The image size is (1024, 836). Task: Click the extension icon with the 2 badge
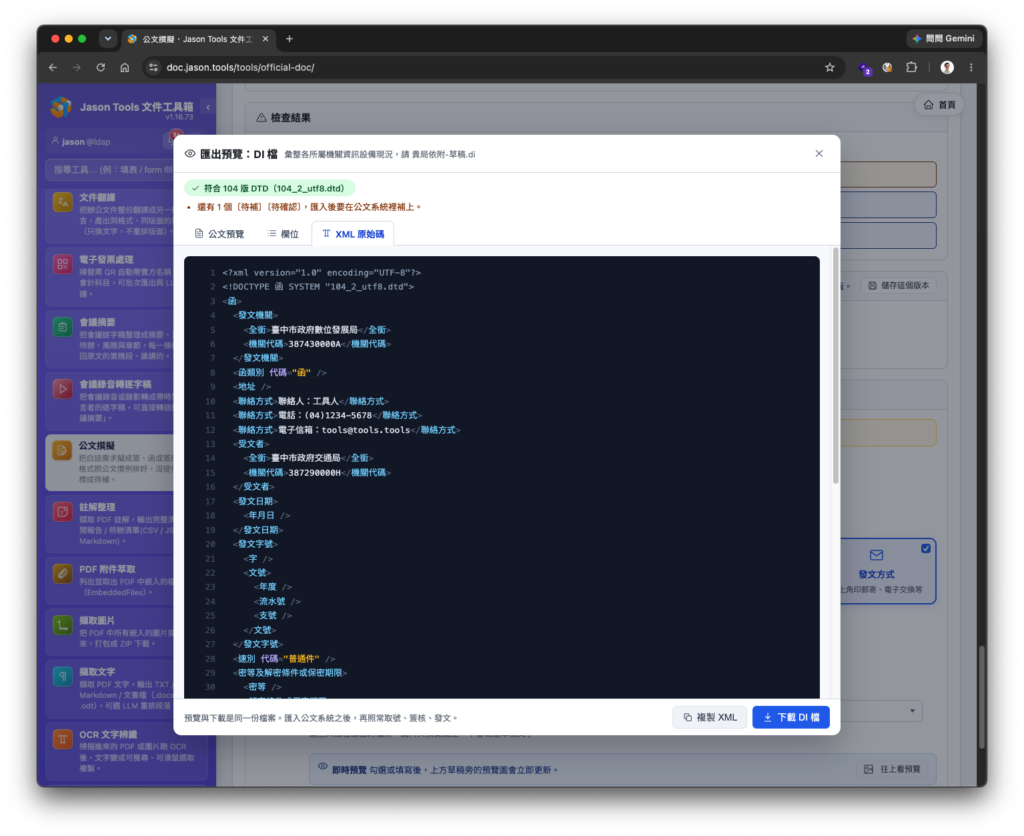[865, 68]
